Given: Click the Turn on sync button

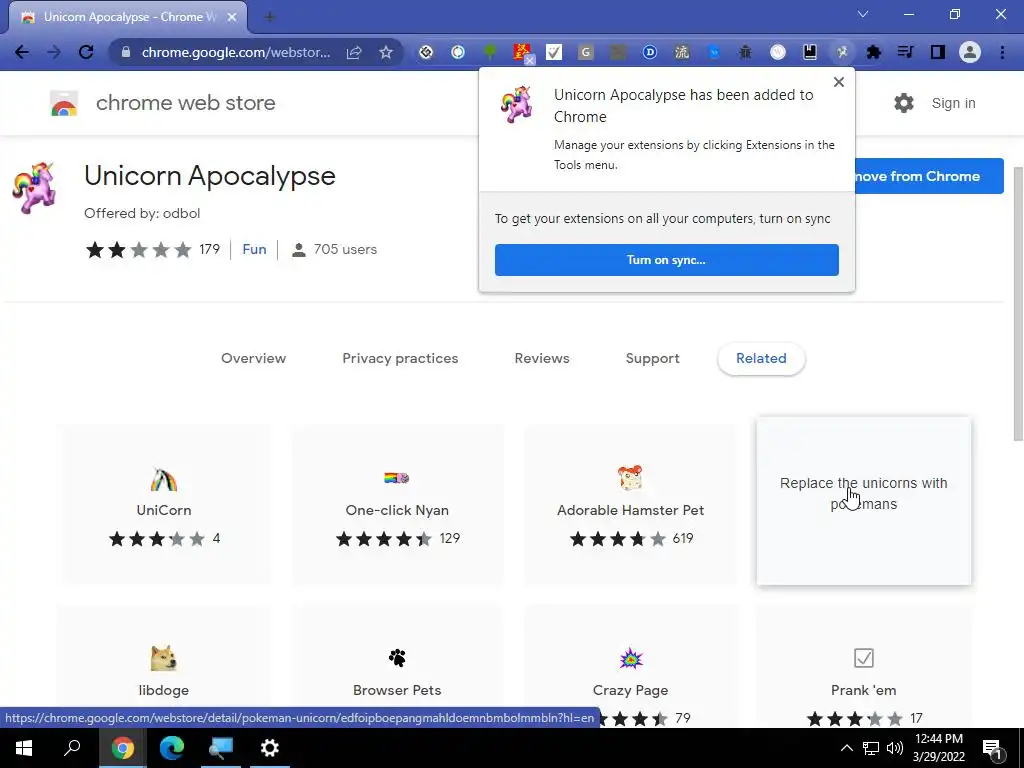Looking at the screenshot, I should [x=666, y=260].
